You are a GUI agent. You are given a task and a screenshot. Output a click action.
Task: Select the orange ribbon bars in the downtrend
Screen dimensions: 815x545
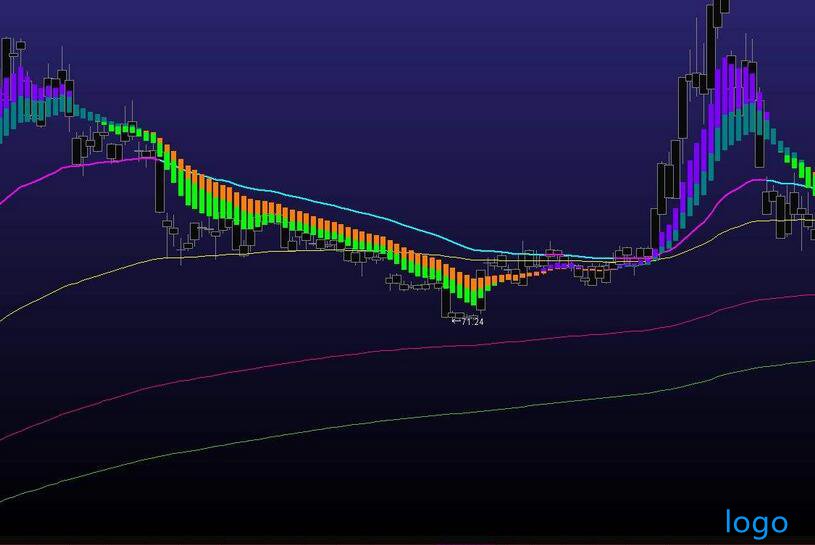[300, 217]
